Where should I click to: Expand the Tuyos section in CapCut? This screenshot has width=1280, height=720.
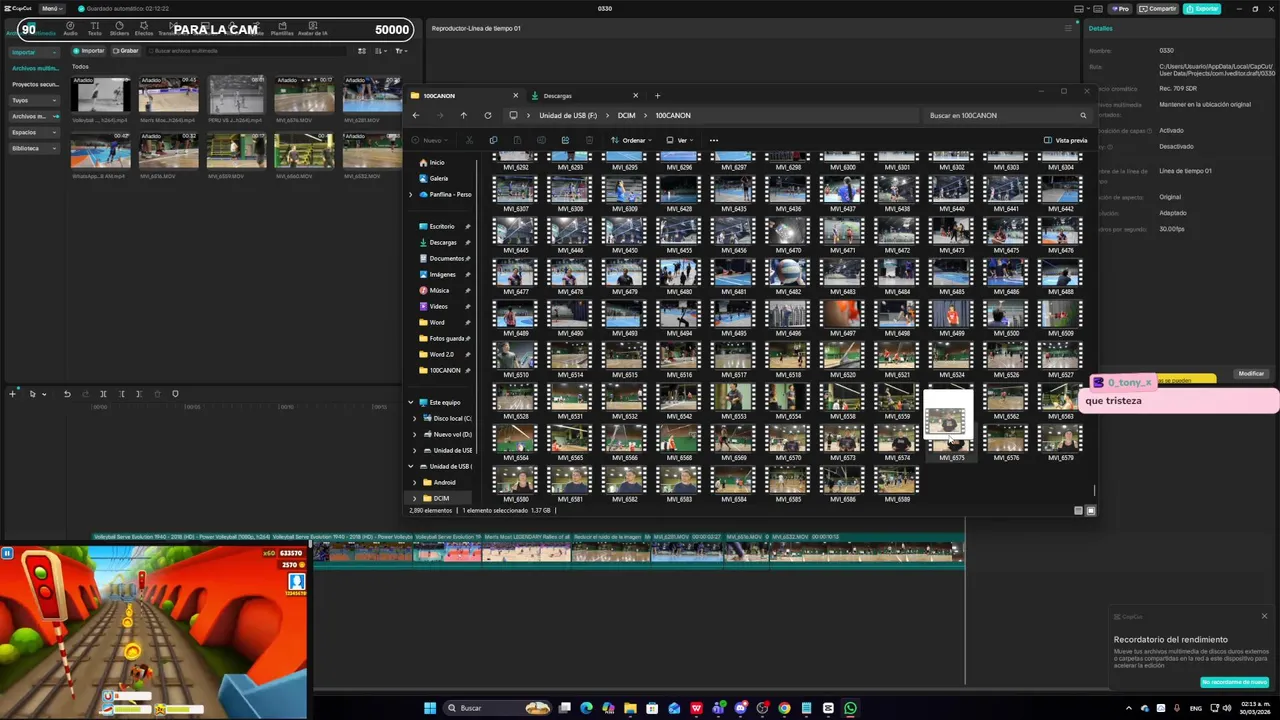[34, 100]
